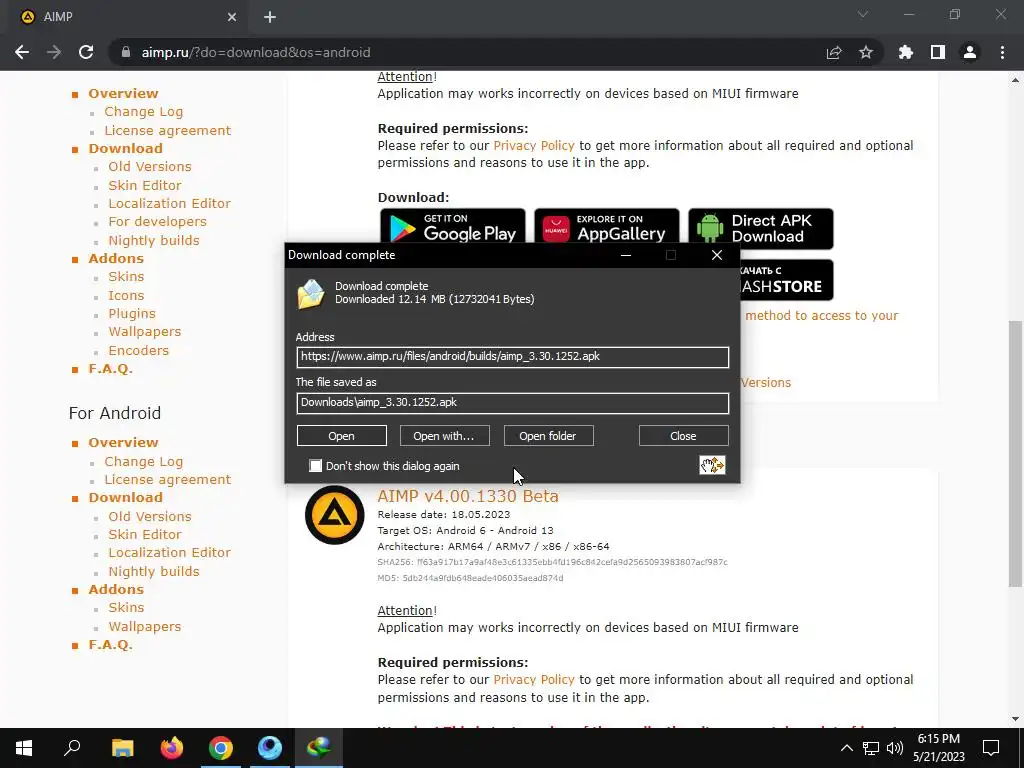Open the For developers link
Viewport: 1024px width, 768px height.
tap(157, 222)
